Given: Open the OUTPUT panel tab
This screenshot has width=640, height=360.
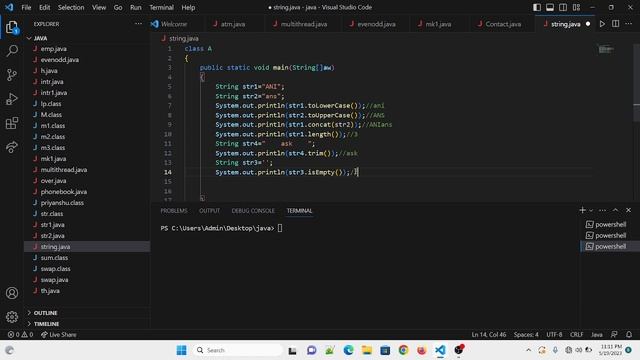Looking at the screenshot, I should (x=209, y=211).
